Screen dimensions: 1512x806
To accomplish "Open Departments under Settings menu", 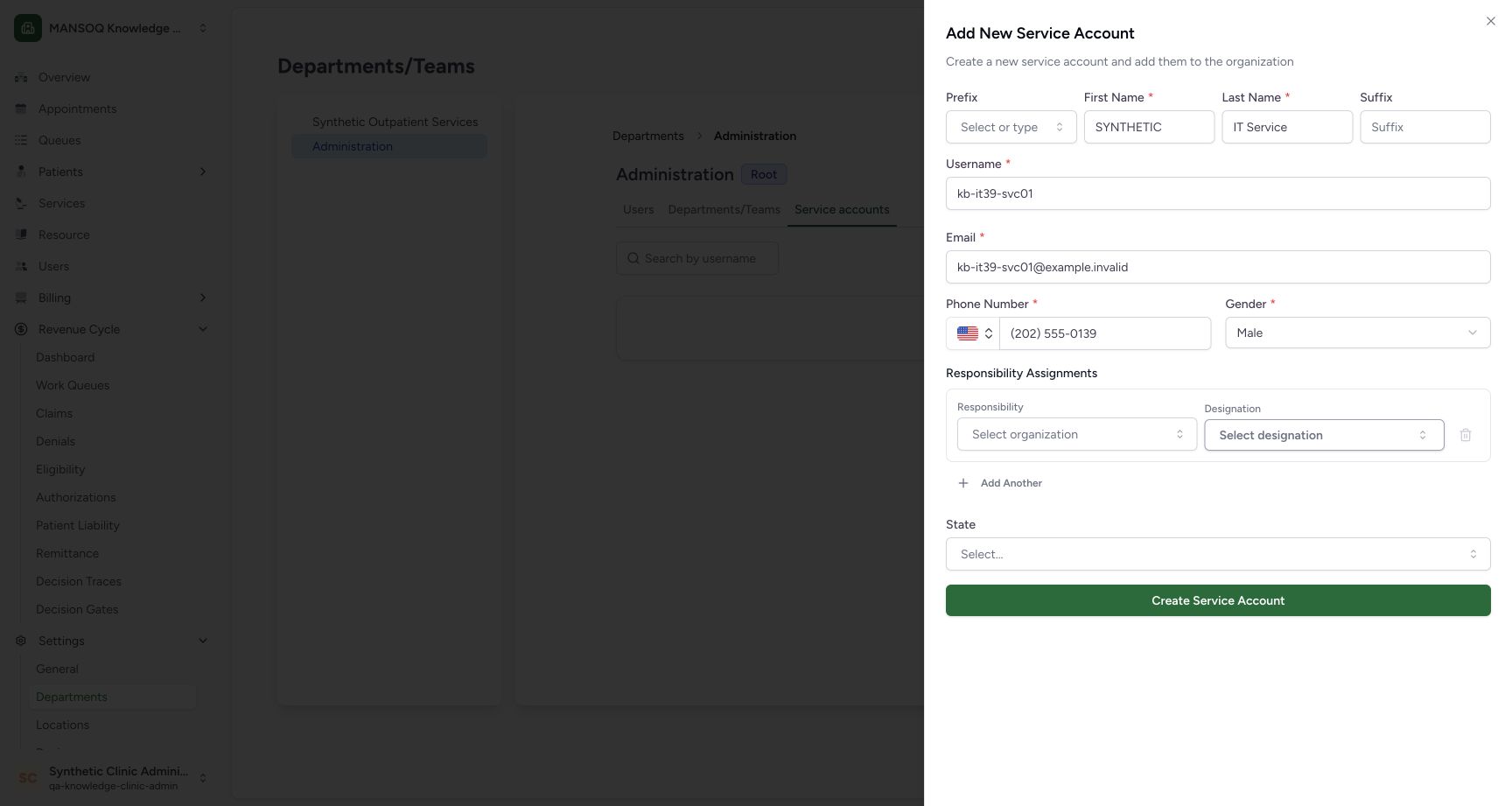I will coord(112,697).
